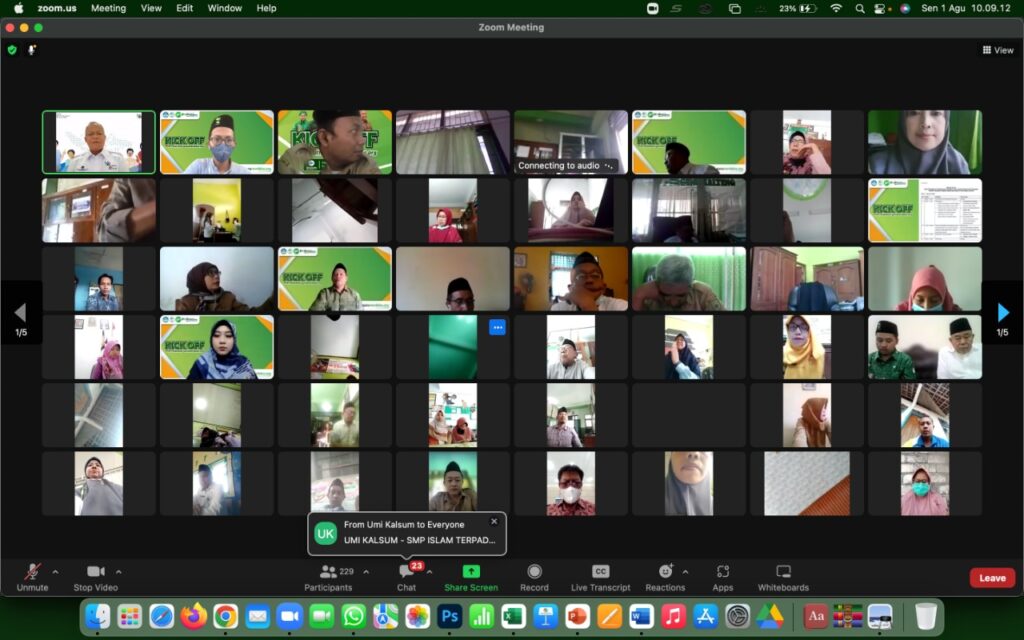Open the Meeting menu in menu bar
Viewport: 1024px width, 640px height.
pyautogui.click(x=108, y=8)
